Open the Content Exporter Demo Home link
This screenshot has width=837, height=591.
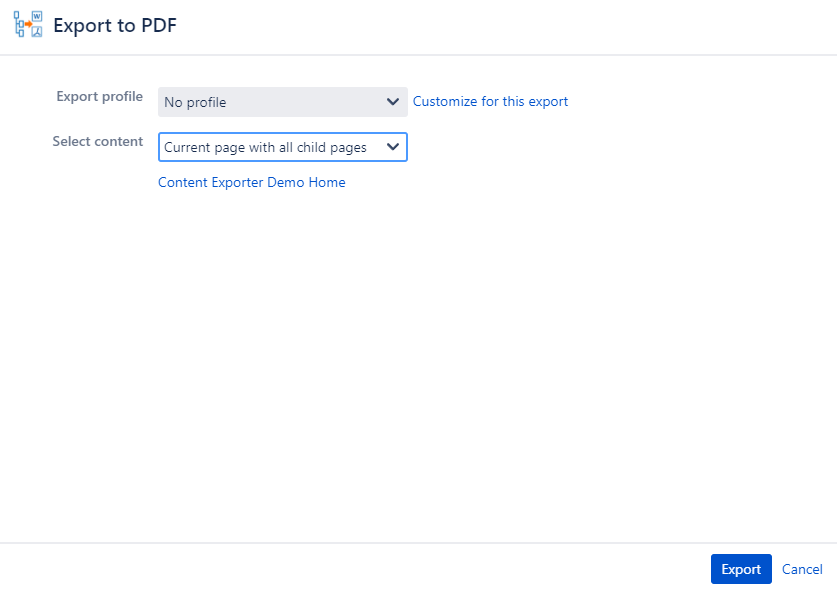(x=251, y=182)
